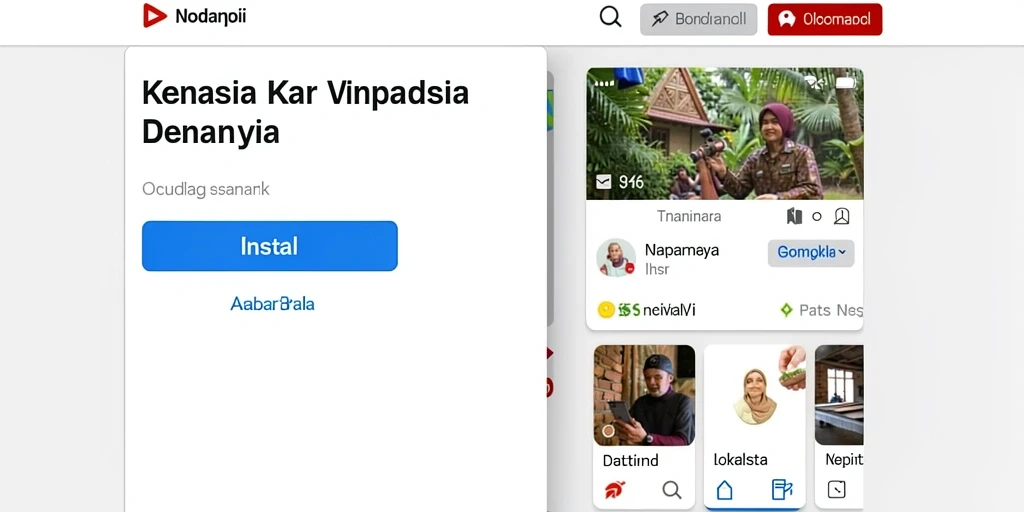The width and height of the screenshot is (1024, 512).
Task: Click the blue Instal button
Action: point(269,246)
